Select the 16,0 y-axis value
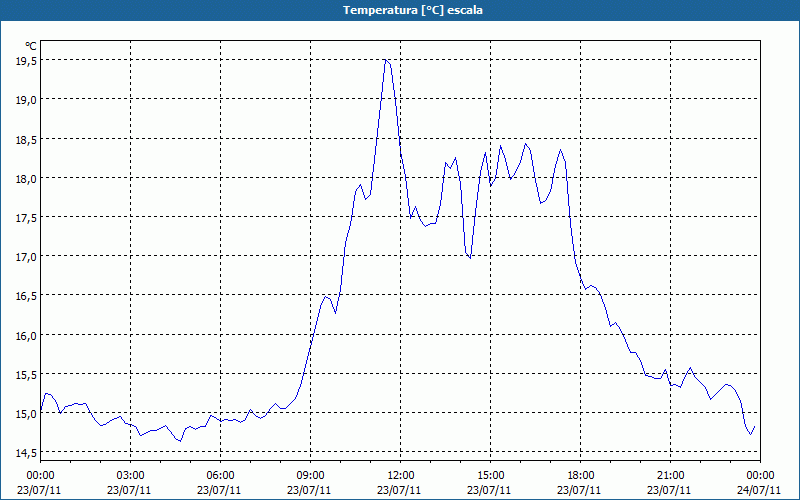 [x=27, y=335]
